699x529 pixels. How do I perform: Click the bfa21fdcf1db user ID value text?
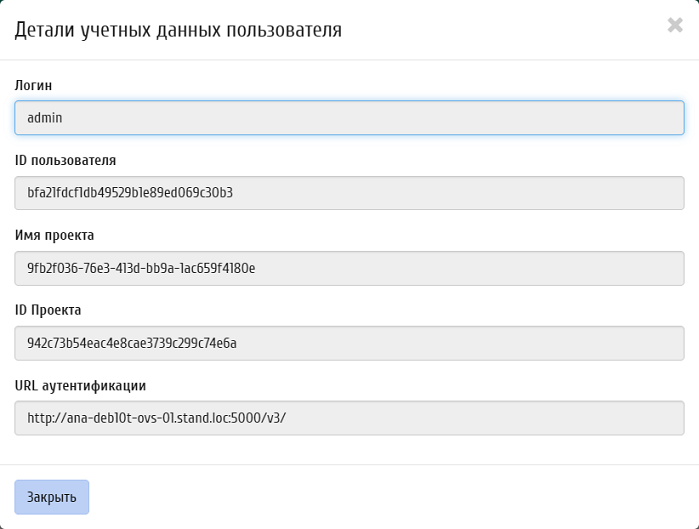(x=130, y=193)
